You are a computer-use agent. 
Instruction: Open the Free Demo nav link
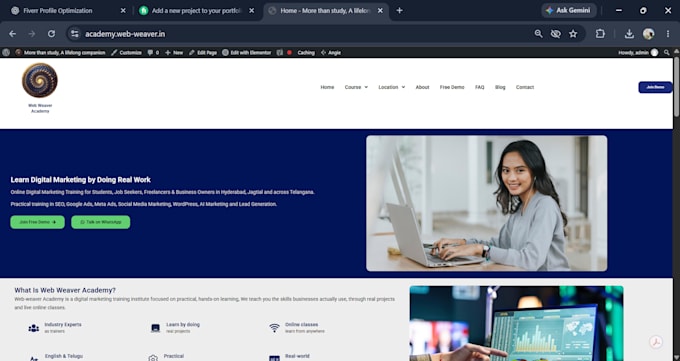[452, 87]
